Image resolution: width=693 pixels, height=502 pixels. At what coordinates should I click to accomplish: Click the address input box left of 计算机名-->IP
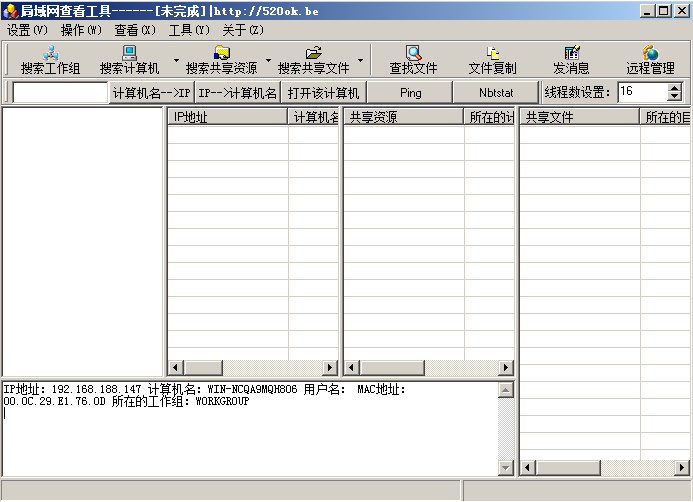pyautogui.click(x=60, y=93)
